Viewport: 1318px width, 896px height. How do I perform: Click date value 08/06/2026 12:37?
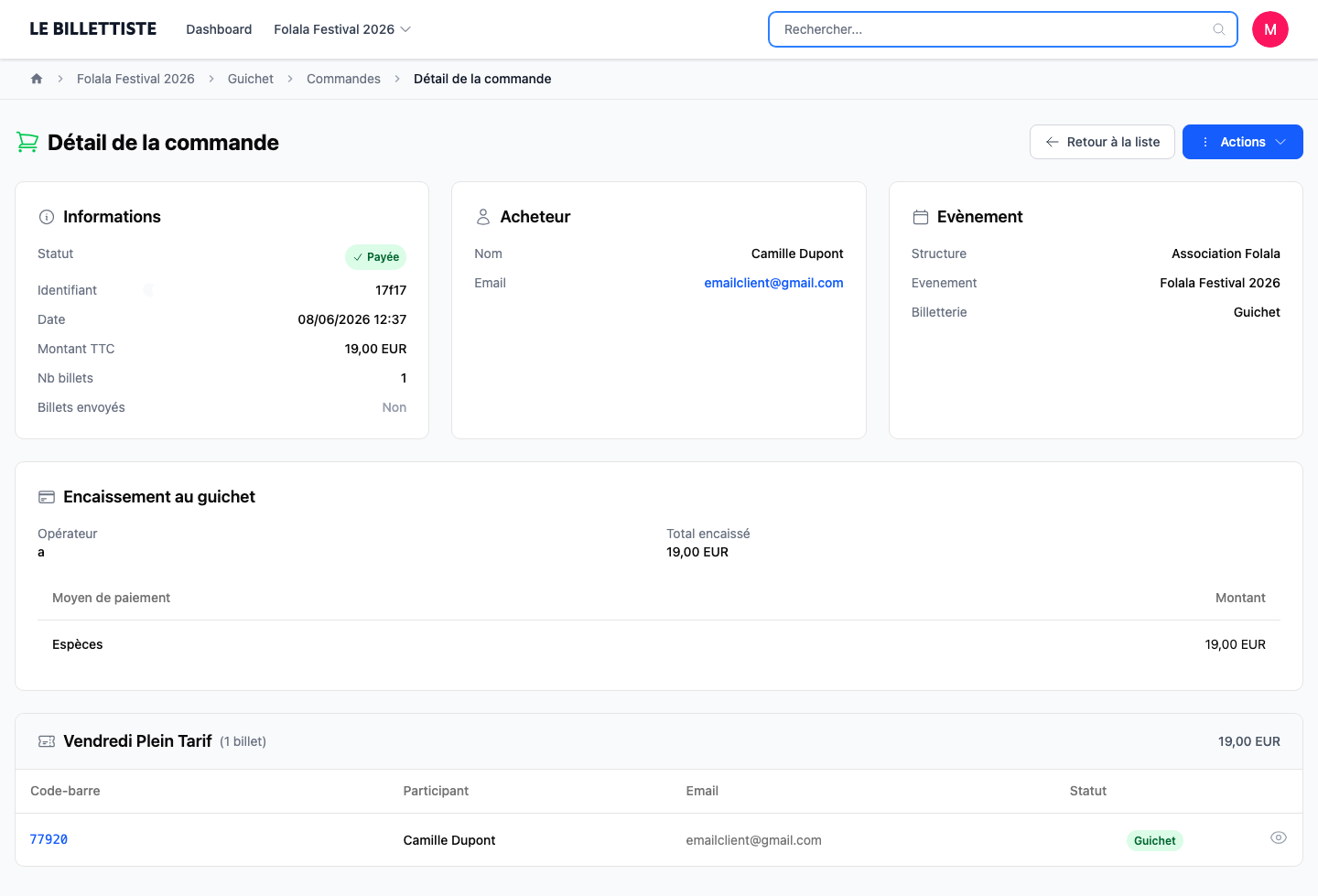tap(352, 319)
